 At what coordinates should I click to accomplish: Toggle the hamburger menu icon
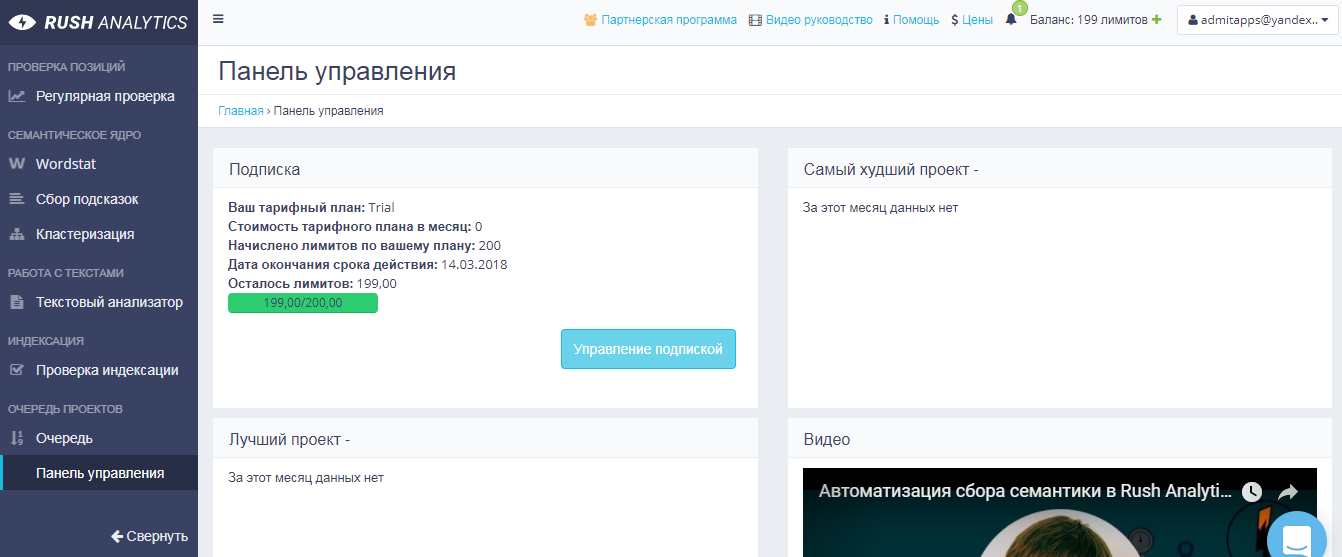(218, 18)
